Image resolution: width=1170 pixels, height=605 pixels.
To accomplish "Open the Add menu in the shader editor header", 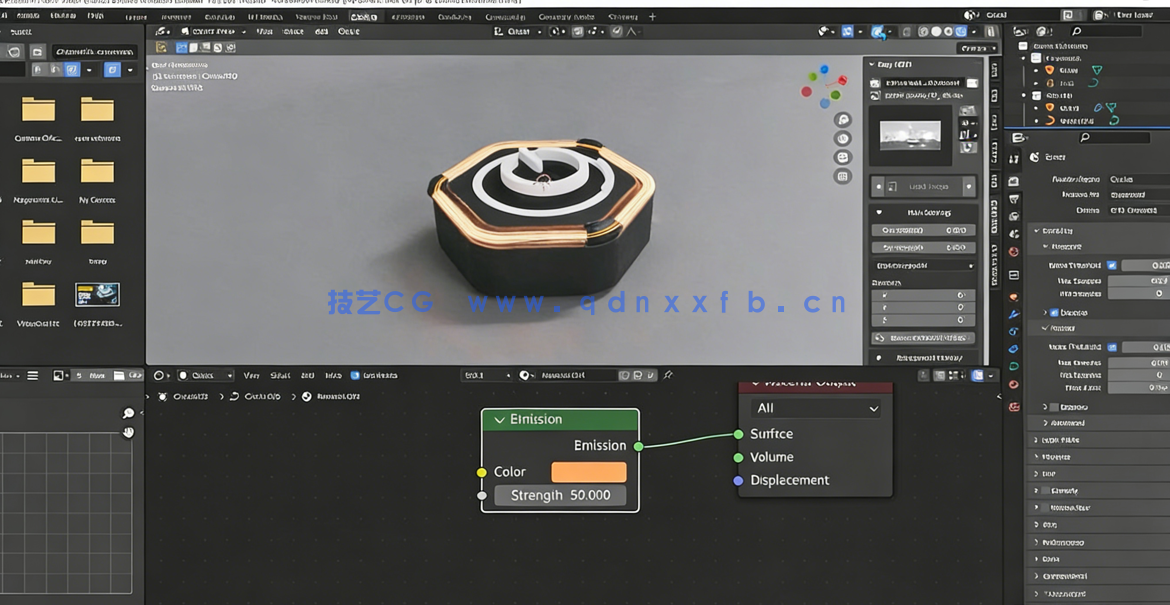I will tap(308, 375).
